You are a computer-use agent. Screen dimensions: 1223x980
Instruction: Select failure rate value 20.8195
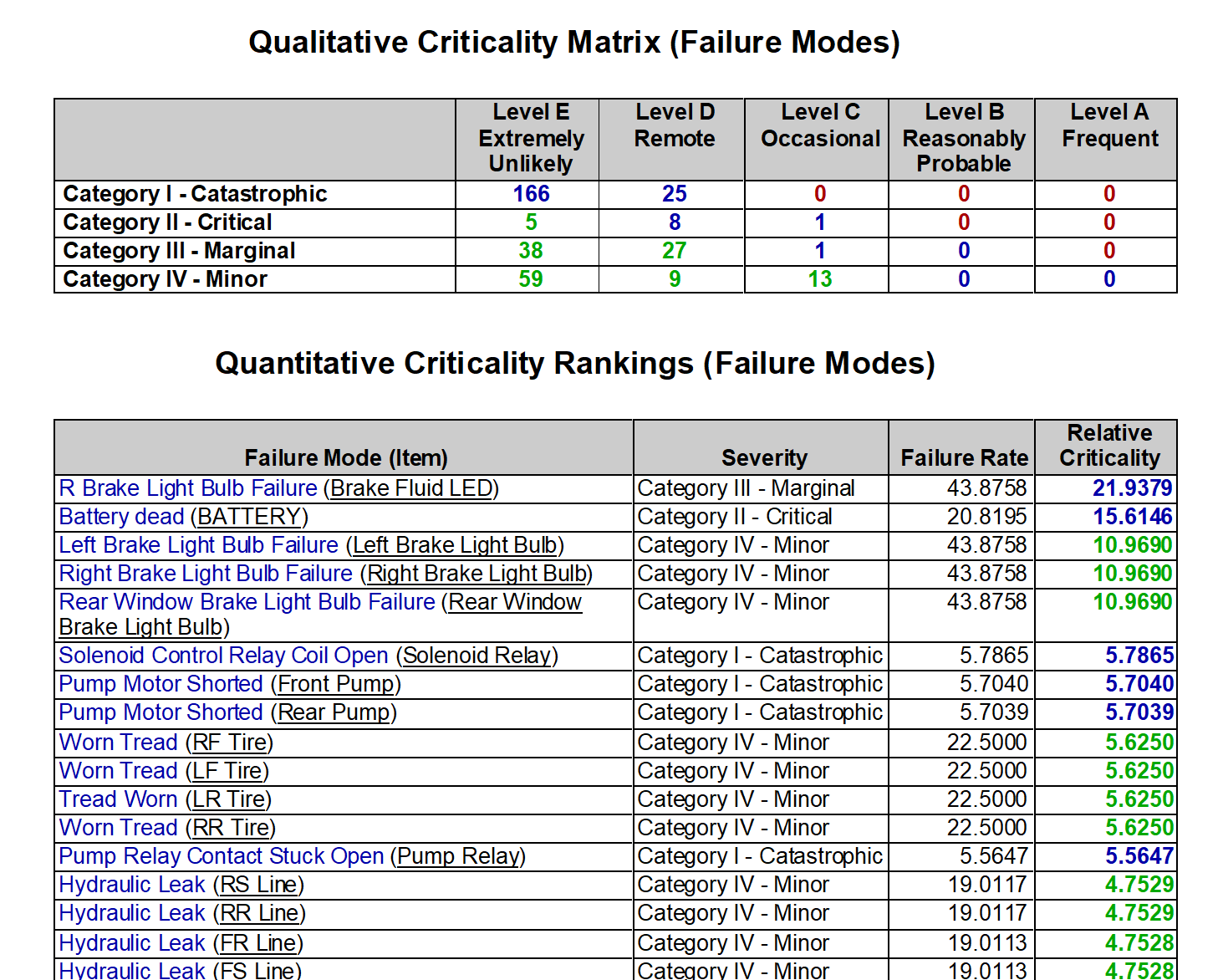point(986,517)
